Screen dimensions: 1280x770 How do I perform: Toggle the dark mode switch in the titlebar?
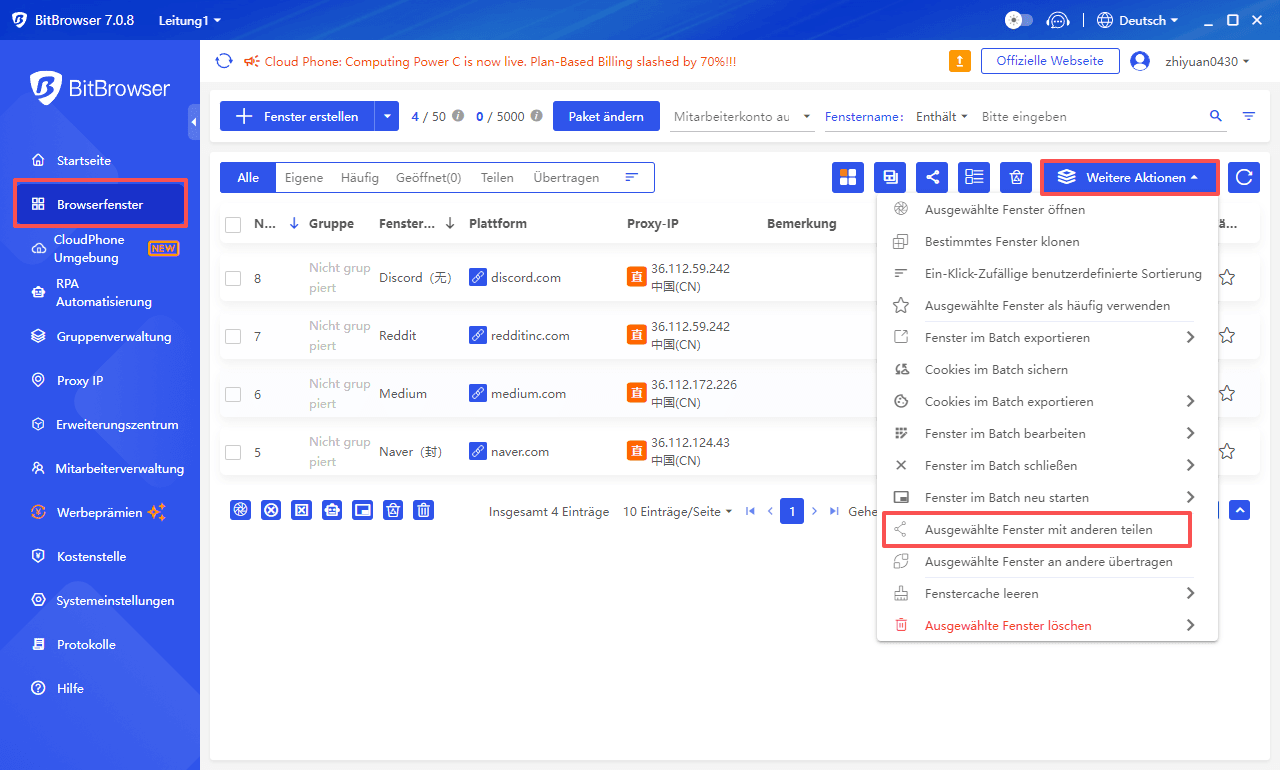[x=1020, y=19]
